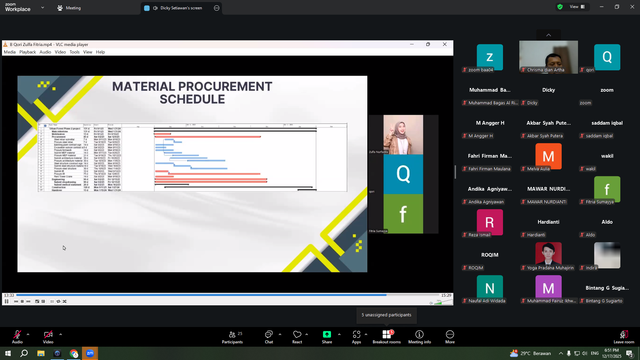640x360 pixels.
Task: Seek on the VLC progress bar
Action: [x=227, y=295]
